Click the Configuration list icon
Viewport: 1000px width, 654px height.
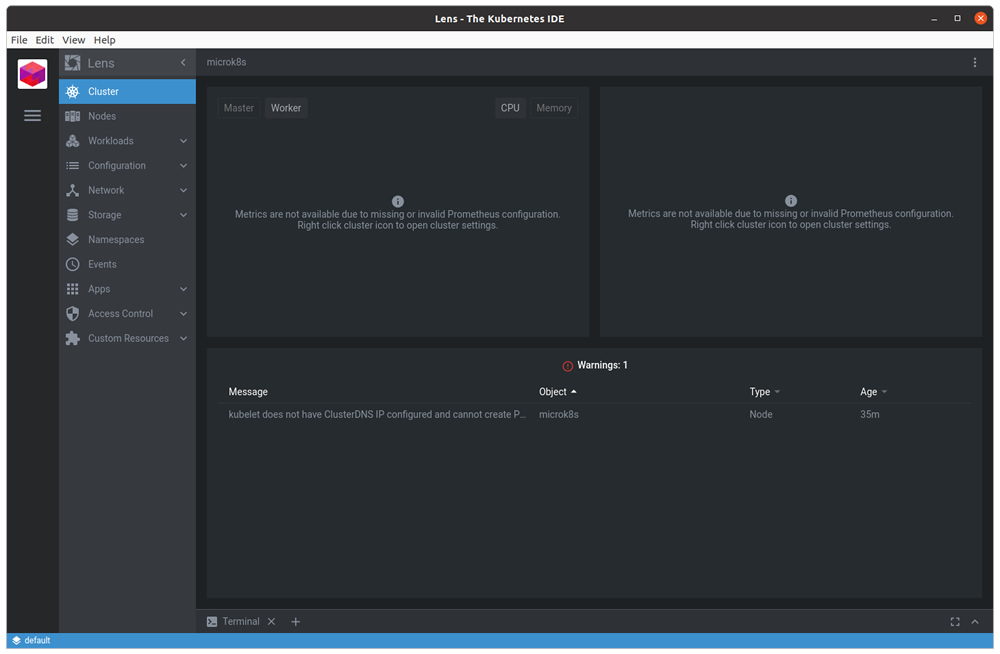coord(73,165)
